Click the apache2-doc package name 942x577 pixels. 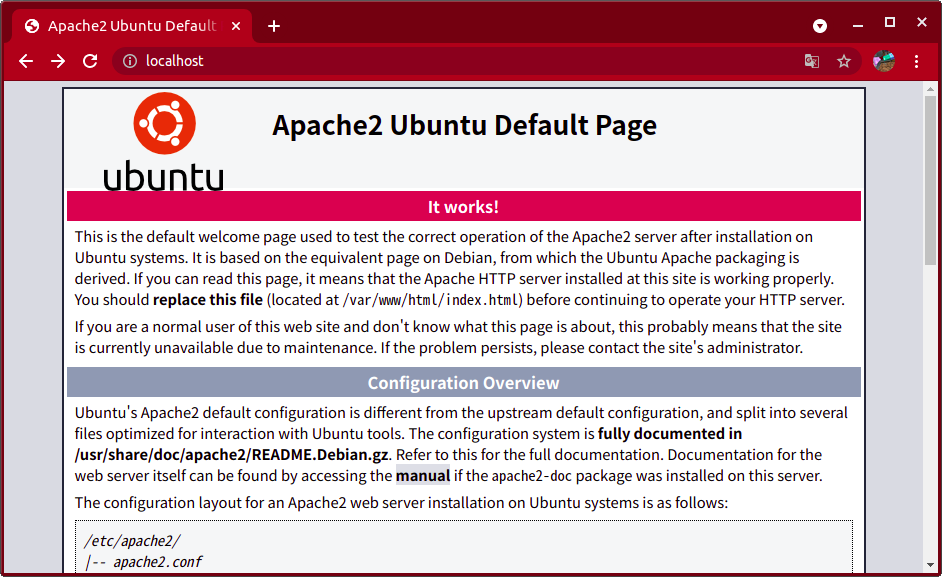[x=532, y=476]
